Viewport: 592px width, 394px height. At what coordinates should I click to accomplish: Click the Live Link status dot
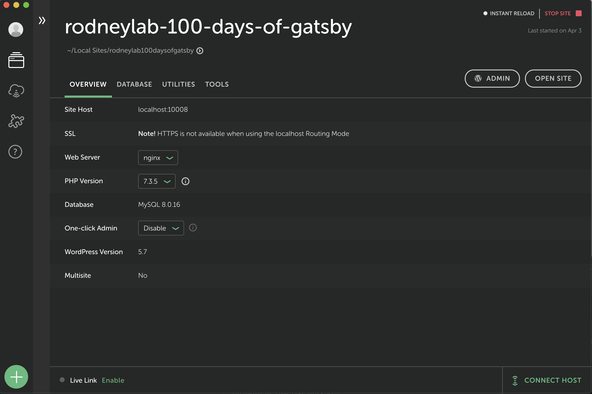pos(62,380)
